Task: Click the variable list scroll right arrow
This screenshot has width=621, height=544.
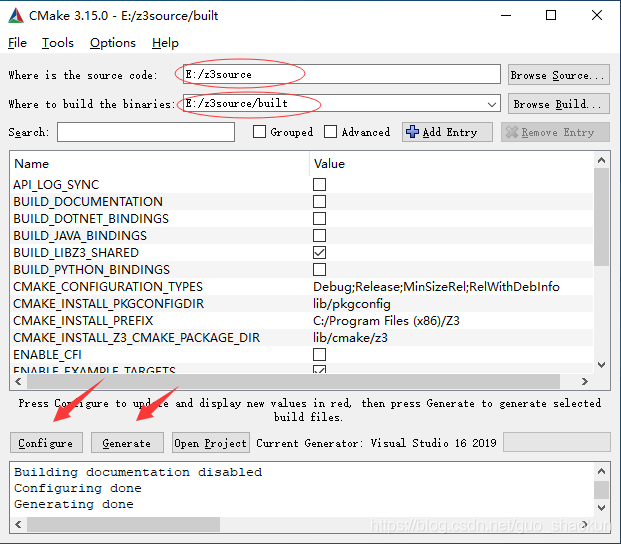Action: tap(585, 381)
